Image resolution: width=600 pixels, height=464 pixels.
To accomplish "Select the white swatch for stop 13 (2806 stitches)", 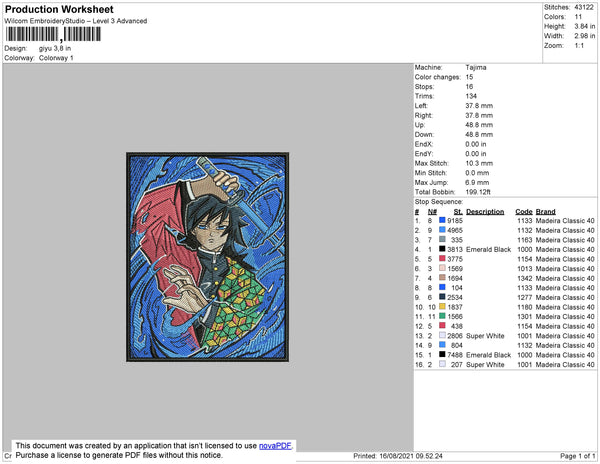I will point(442,335).
